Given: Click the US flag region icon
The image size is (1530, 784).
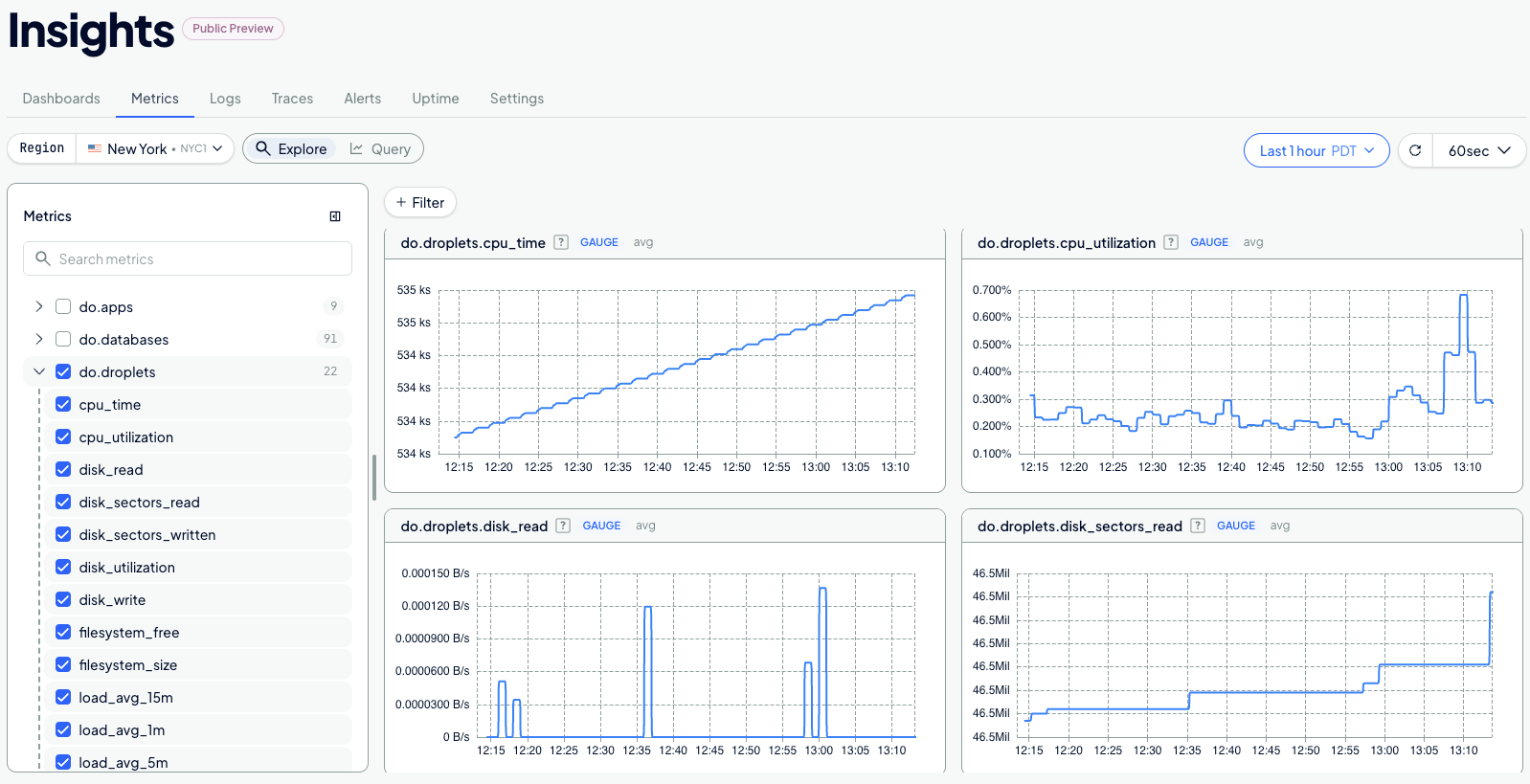Looking at the screenshot, I should coord(95,148).
